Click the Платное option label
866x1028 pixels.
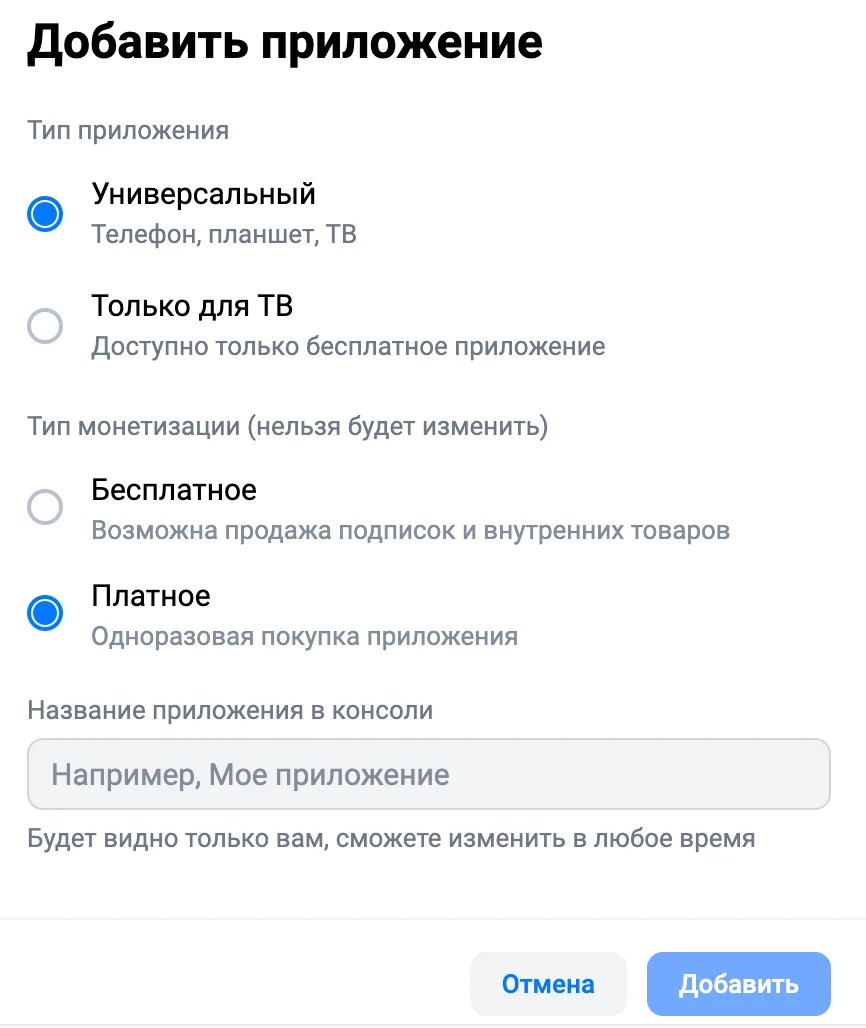[x=151, y=597]
